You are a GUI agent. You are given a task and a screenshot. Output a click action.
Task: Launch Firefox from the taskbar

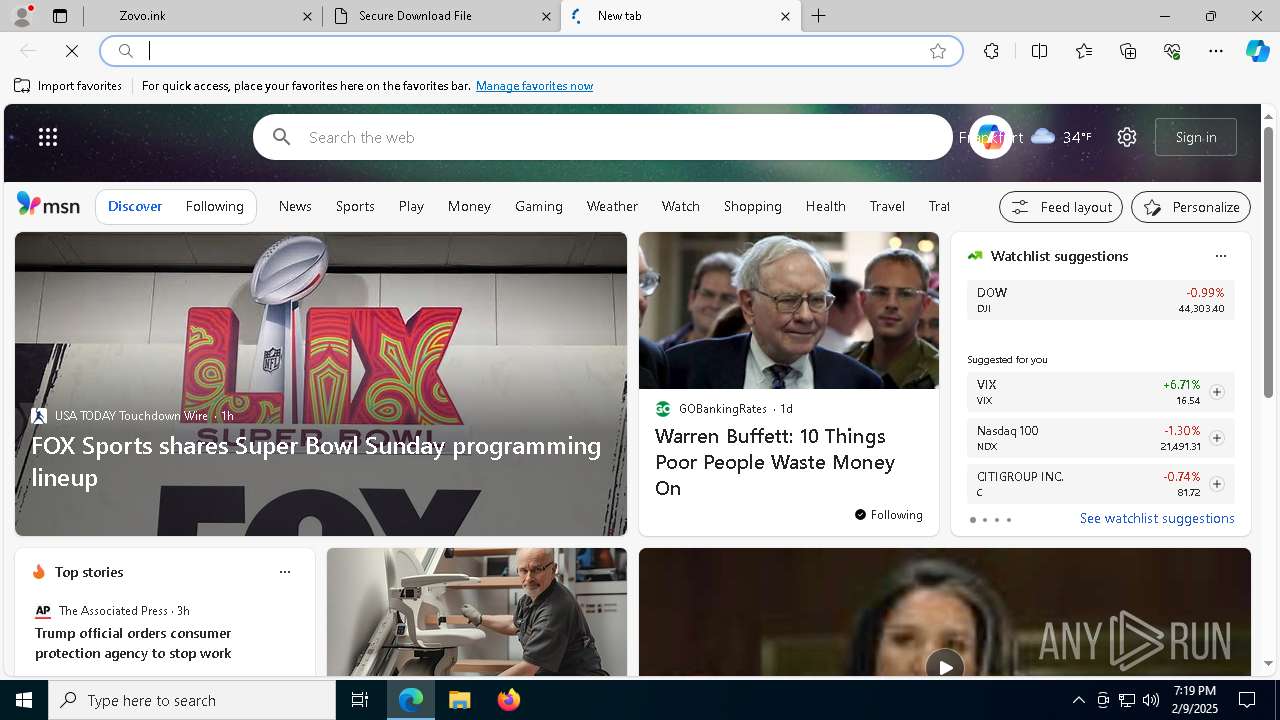[509, 700]
